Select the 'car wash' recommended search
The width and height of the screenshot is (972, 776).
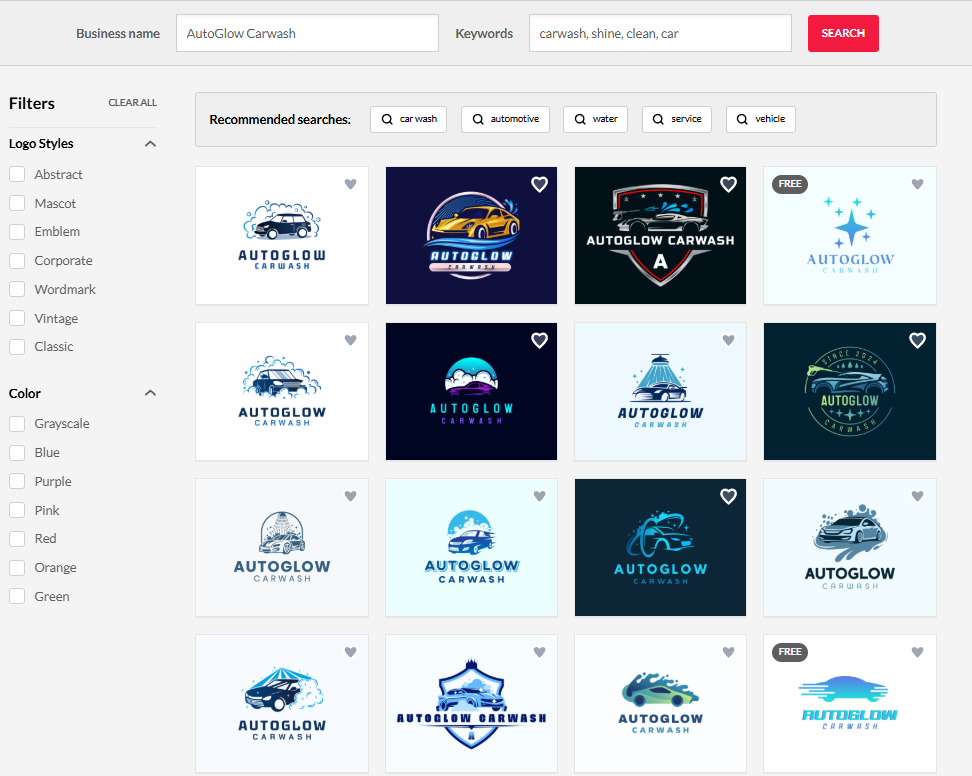click(x=408, y=119)
